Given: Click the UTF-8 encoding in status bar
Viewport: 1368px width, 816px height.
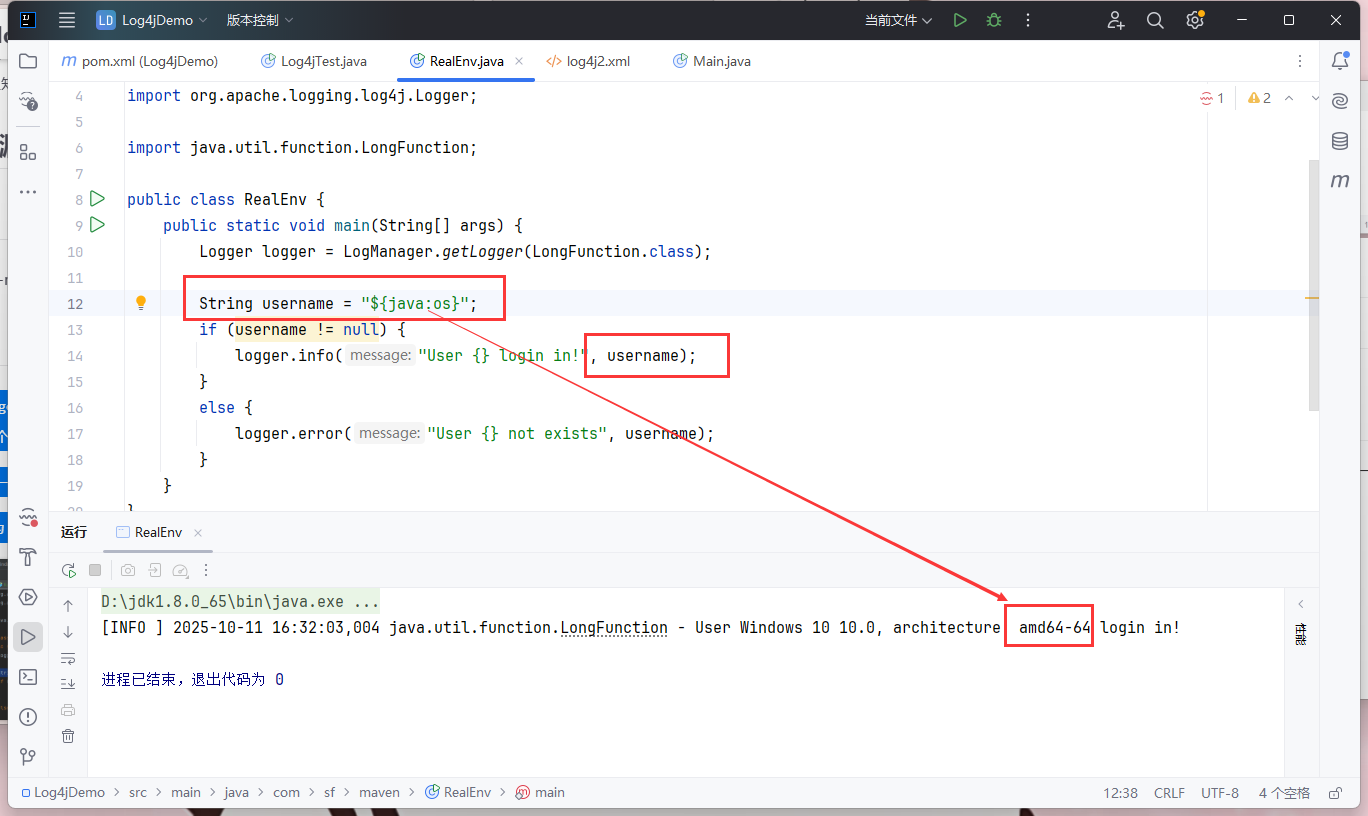Looking at the screenshot, I should click(x=1220, y=792).
